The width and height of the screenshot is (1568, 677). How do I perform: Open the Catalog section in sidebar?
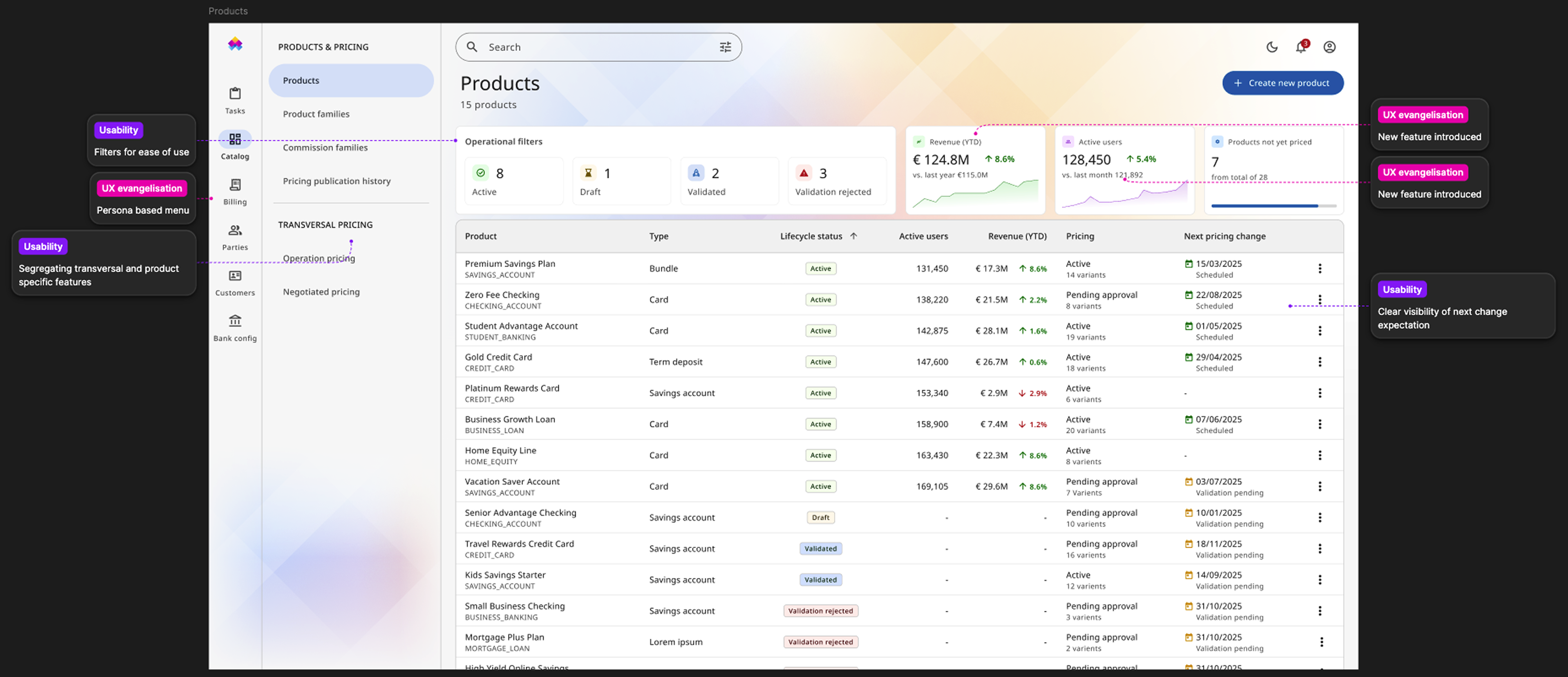(x=235, y=146)
